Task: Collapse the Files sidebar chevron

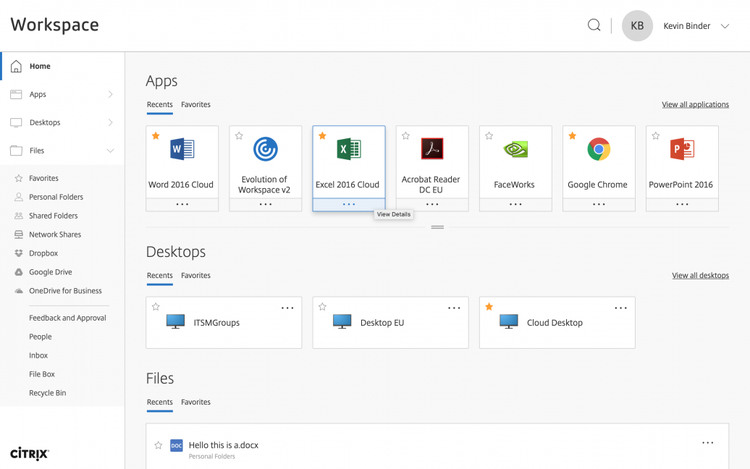Action: [110, 151]
